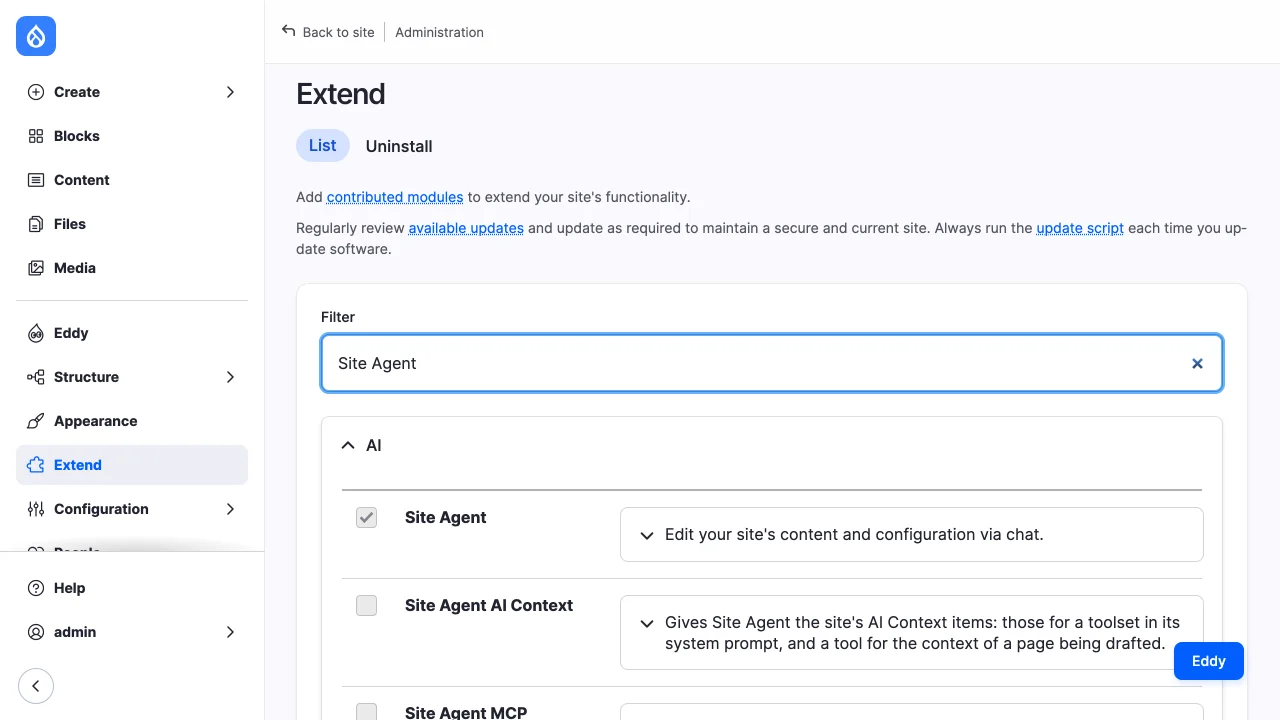Image resolution: width=1280 pixels, height=720 pixels.
Task: Collapse the AI module group
Action: (x=348, y=446)
